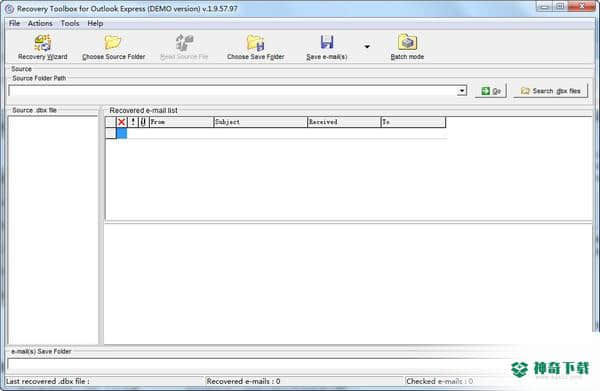This screenshot has width=600, height=391.
Task: Select the blue highlighted cell in email list
Action: coord(122,133)
